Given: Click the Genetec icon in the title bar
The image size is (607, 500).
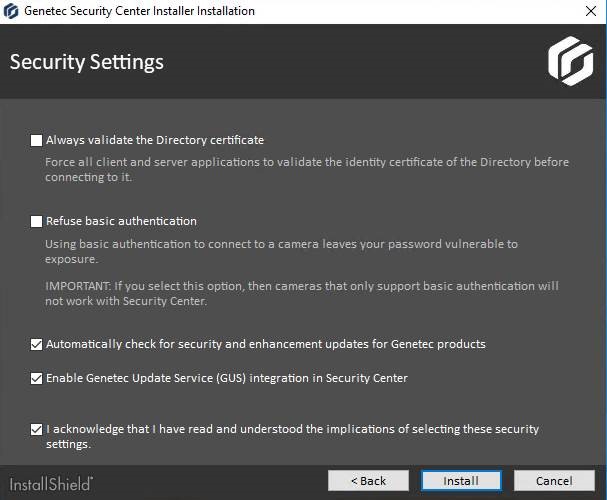Looking at the screenshot, I should (10, 11).
